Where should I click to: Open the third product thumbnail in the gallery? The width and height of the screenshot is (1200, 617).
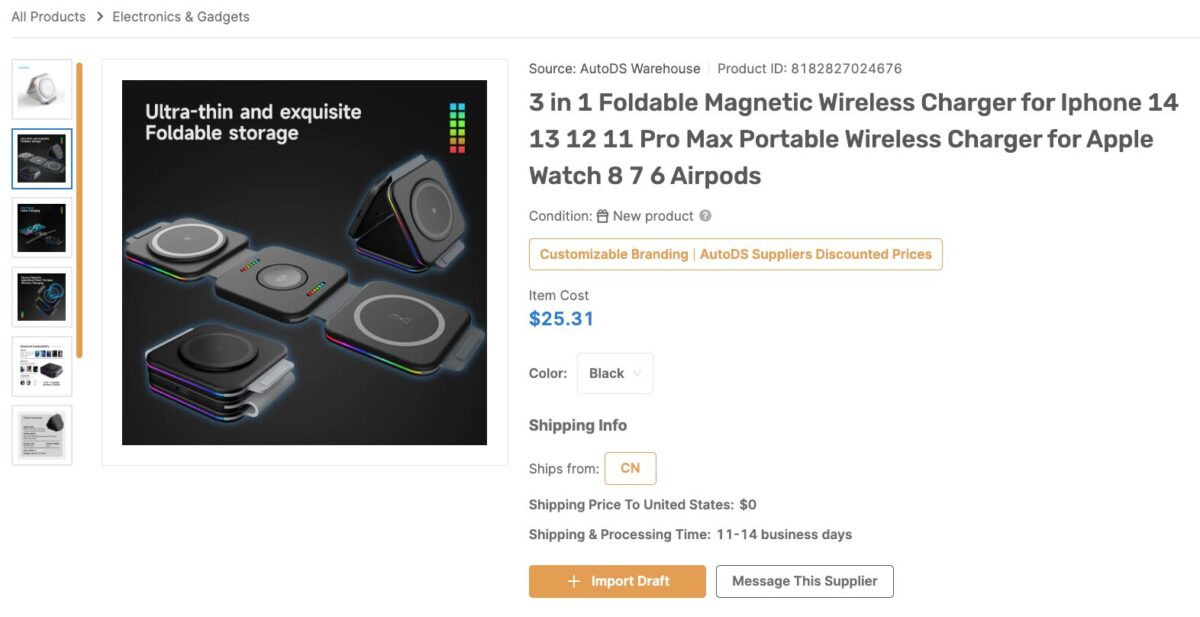42,227
